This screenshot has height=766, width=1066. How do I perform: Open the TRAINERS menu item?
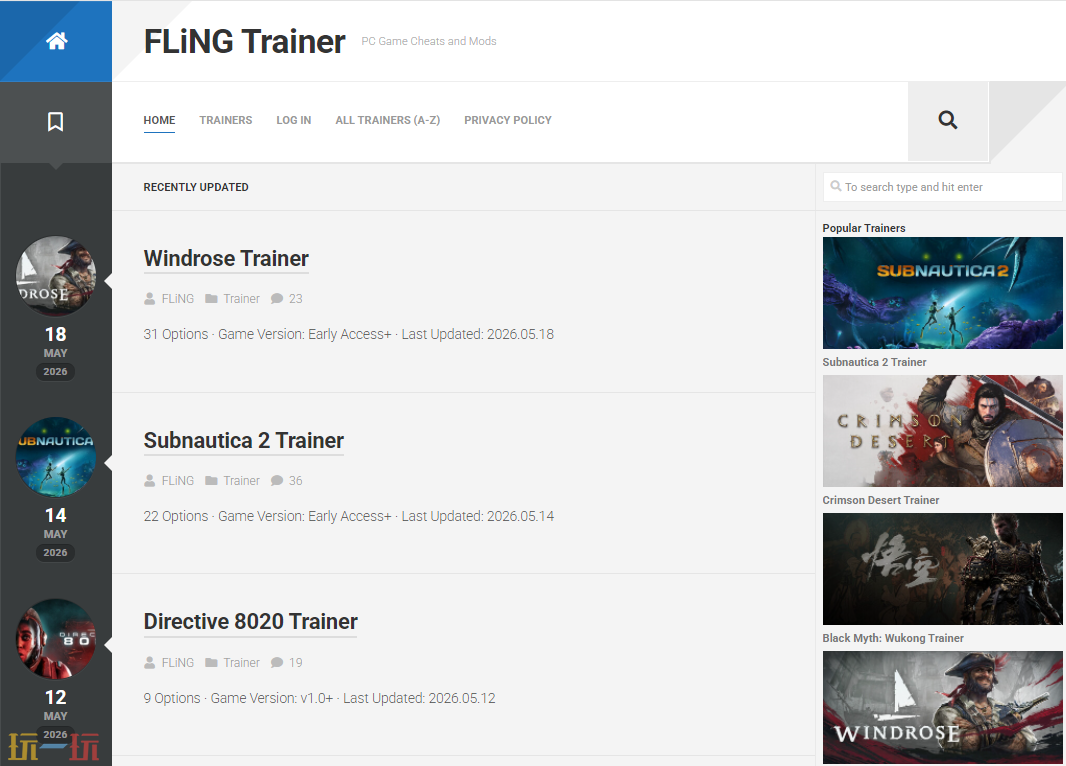coord(226,120)
